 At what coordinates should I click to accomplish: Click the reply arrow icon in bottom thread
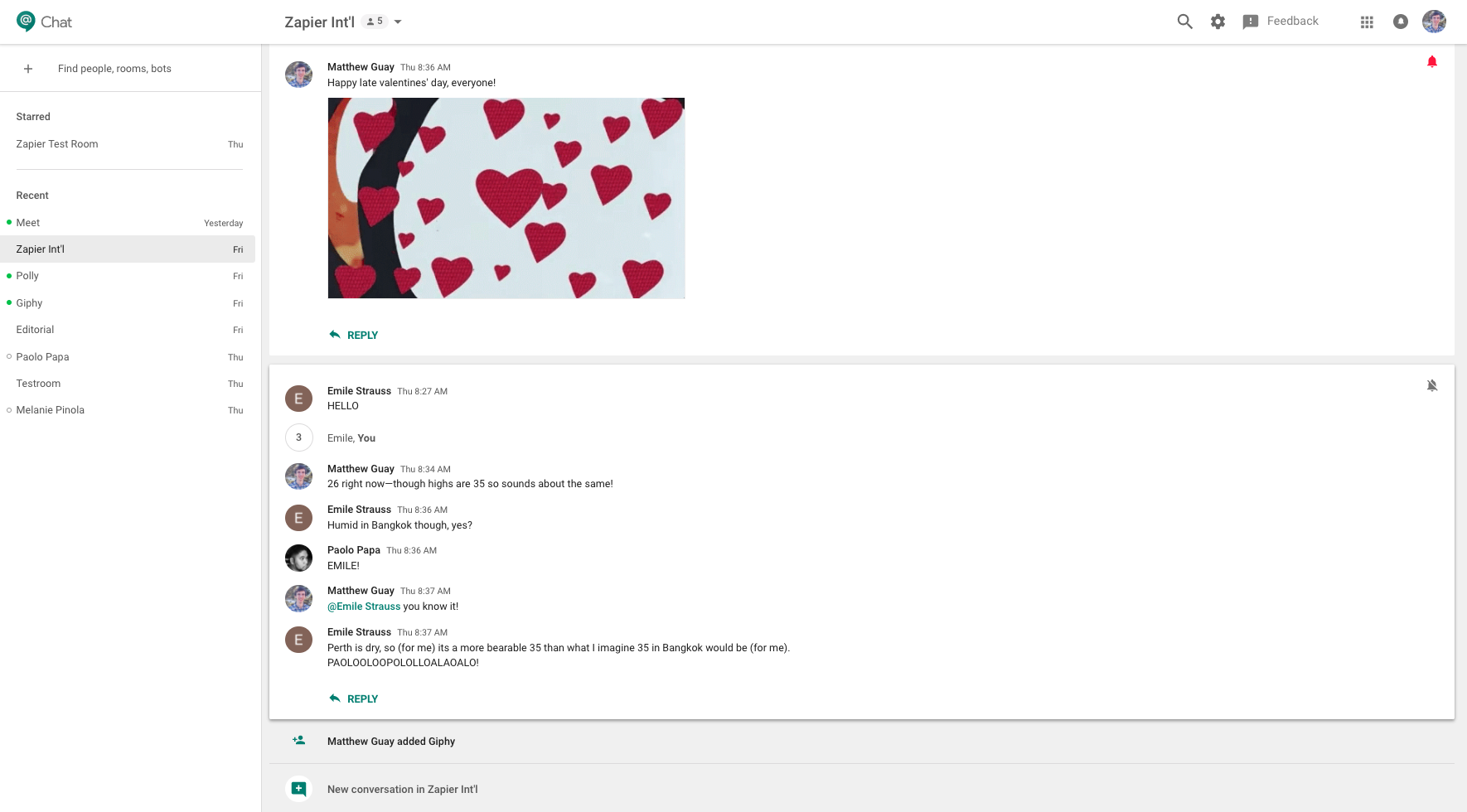(336, 698)
